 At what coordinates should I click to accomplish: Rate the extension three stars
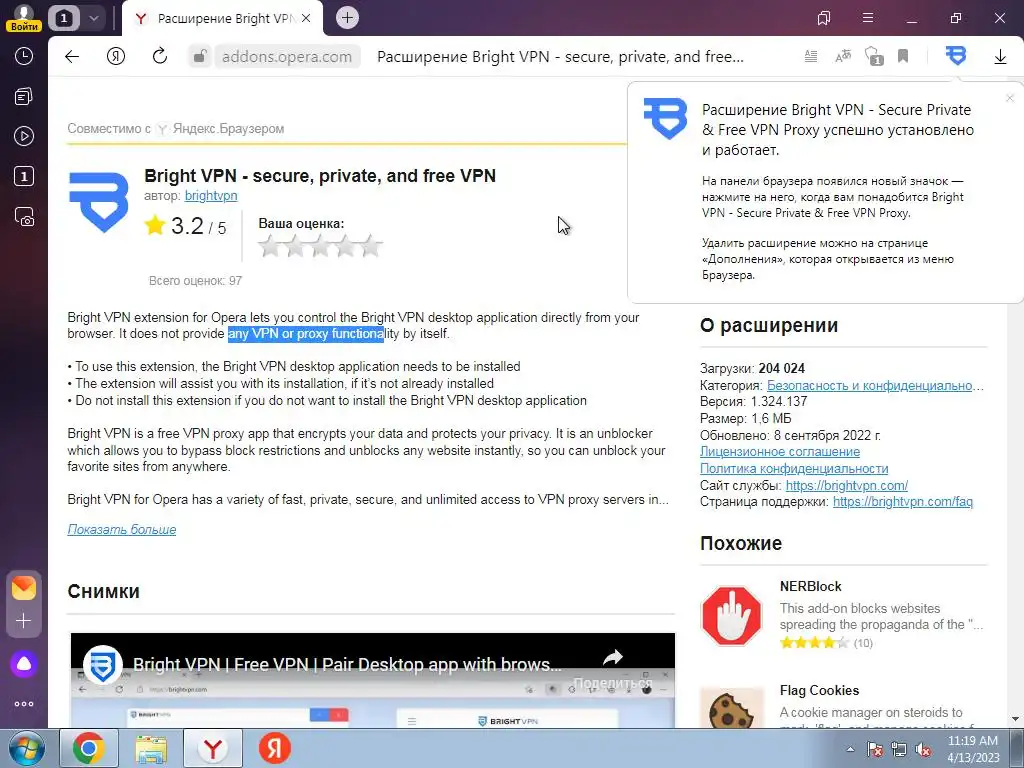[x=320, y=246]
